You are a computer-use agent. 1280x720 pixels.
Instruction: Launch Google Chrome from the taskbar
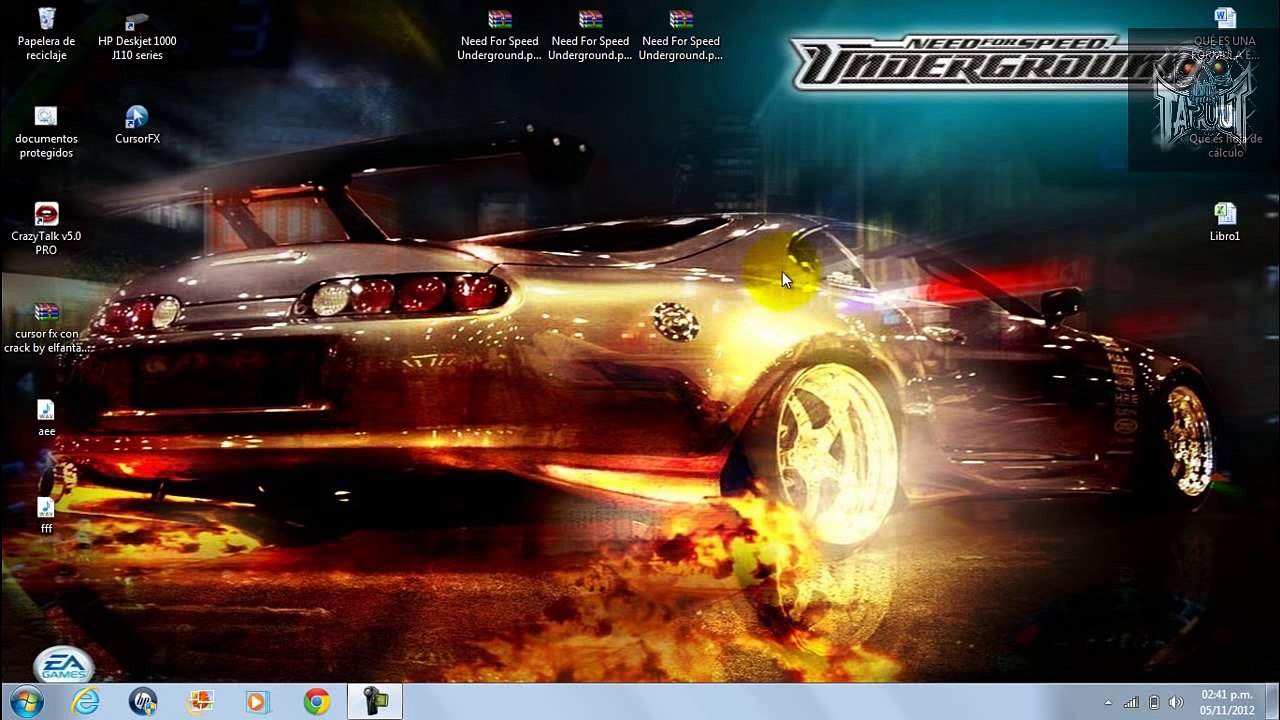click(x=316, y=702)
